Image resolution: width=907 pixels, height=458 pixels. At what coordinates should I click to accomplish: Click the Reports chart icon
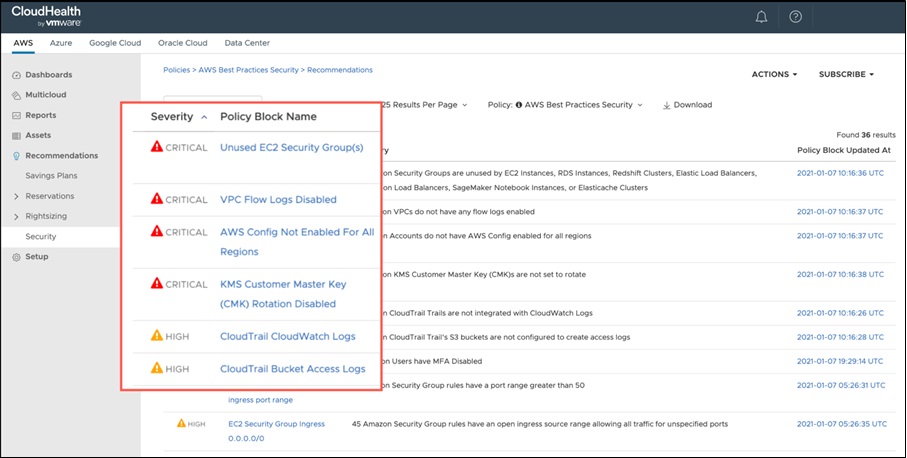(16, 116)
